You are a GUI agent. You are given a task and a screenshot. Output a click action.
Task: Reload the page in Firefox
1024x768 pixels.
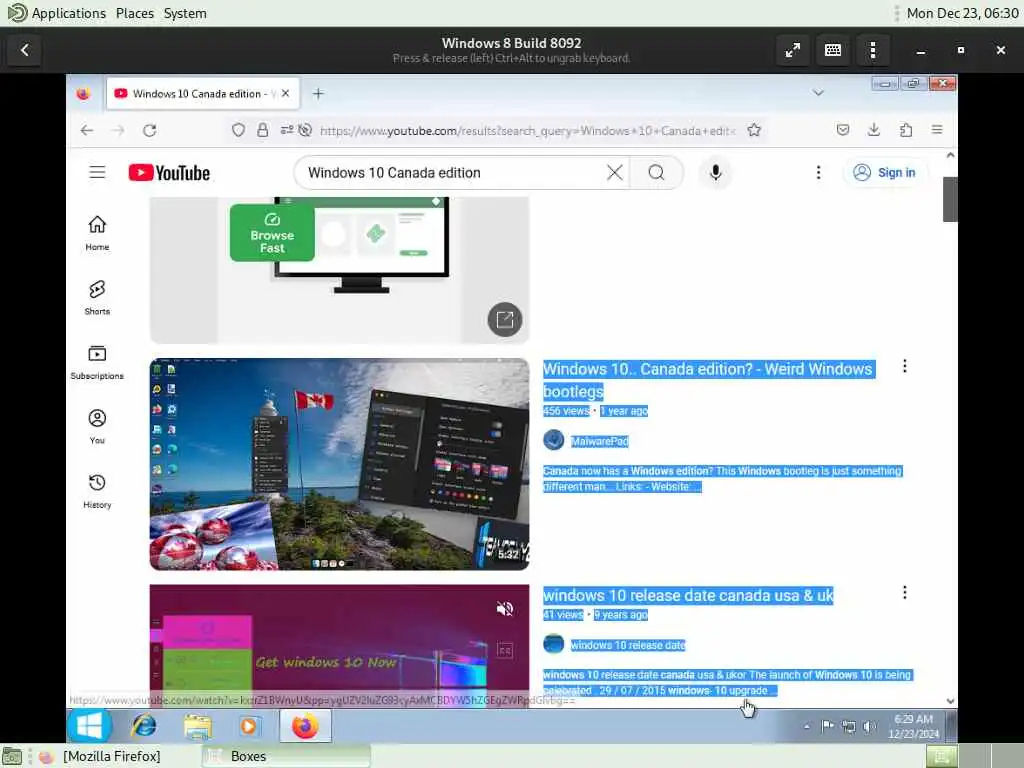[x=150, y=131]
